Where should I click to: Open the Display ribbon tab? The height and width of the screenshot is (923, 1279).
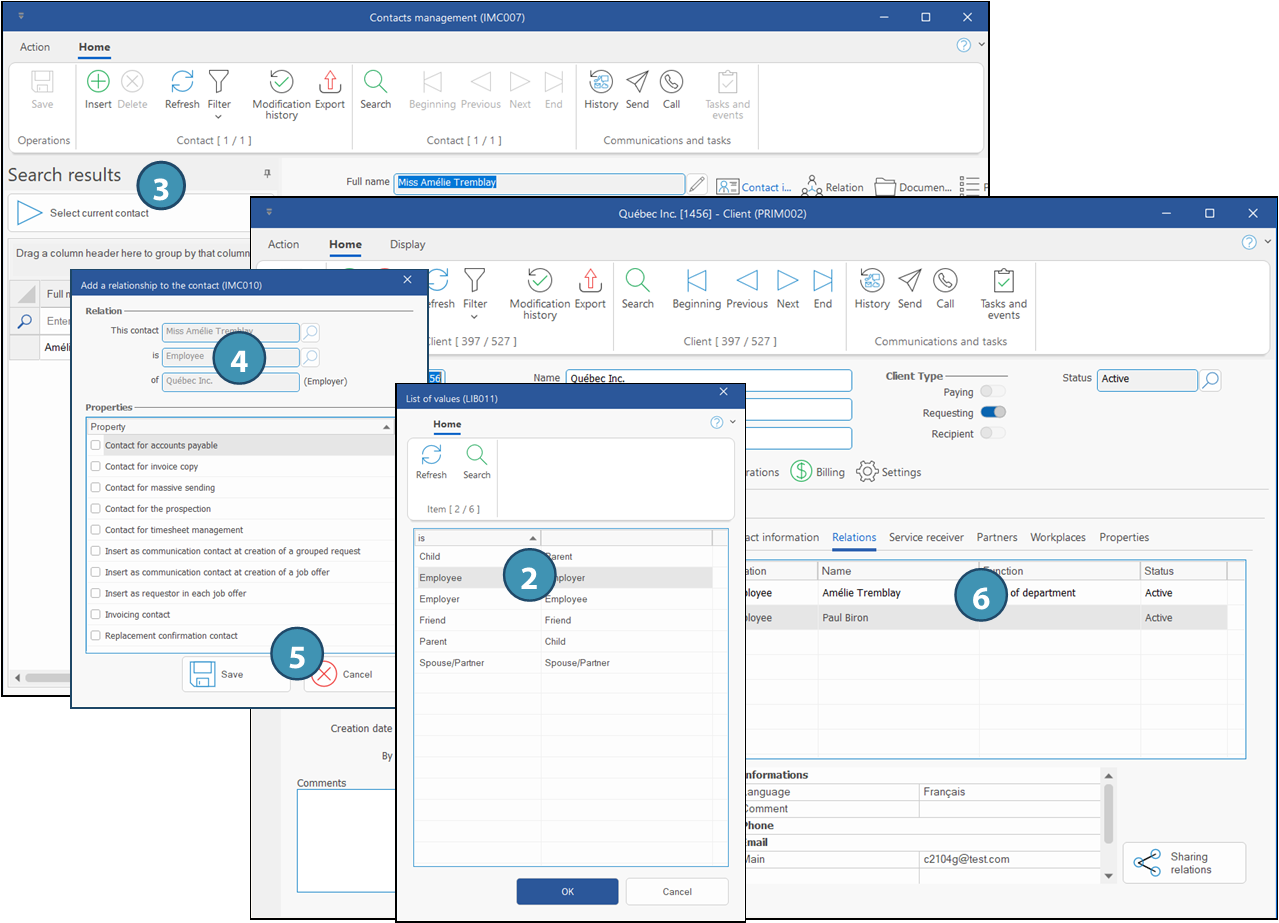407,244
